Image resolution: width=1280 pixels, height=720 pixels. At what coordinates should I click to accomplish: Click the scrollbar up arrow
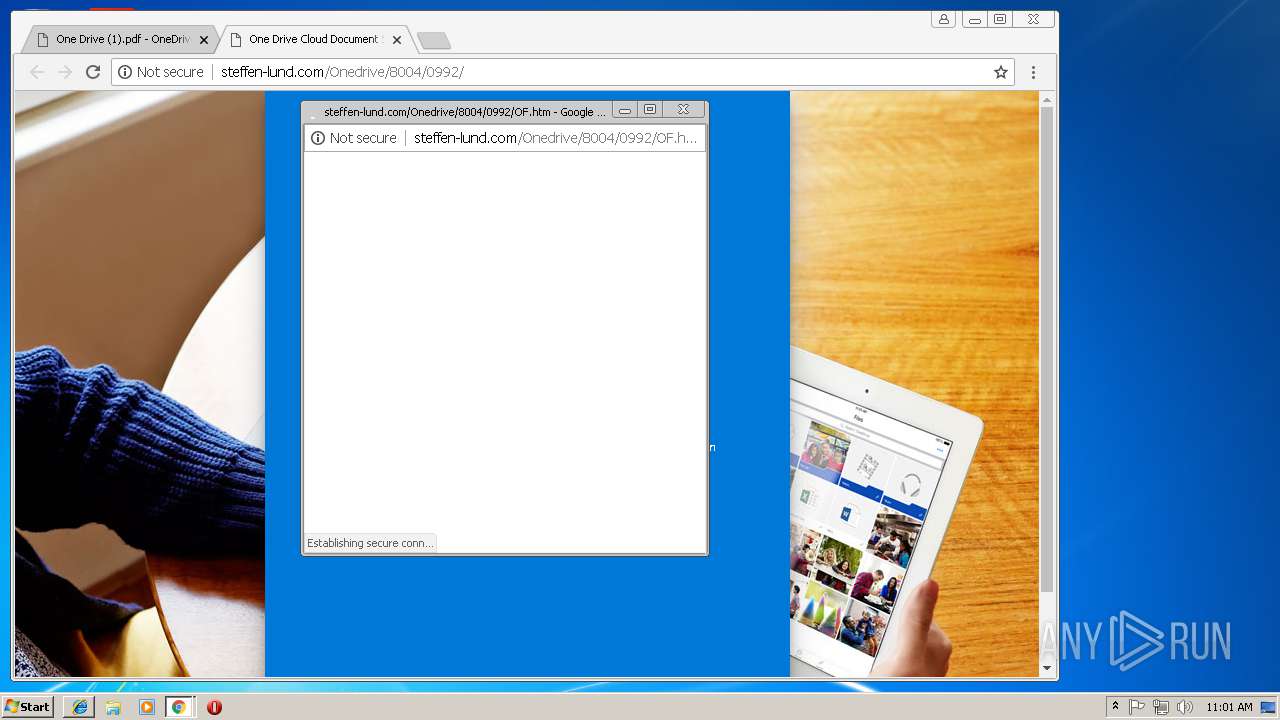[x=1047, y=99]
